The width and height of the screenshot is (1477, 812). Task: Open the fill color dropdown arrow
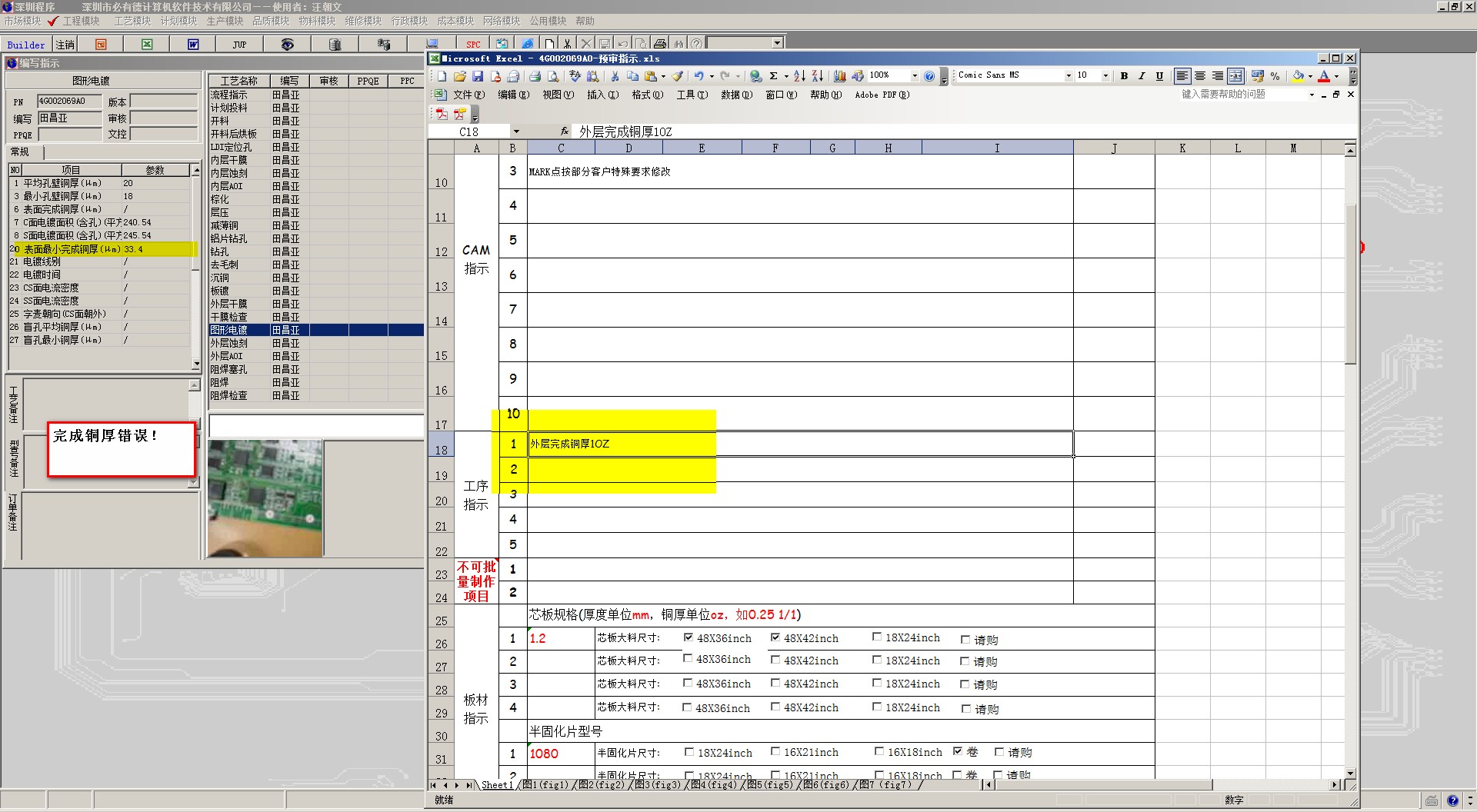click(x=1310, y=76)
